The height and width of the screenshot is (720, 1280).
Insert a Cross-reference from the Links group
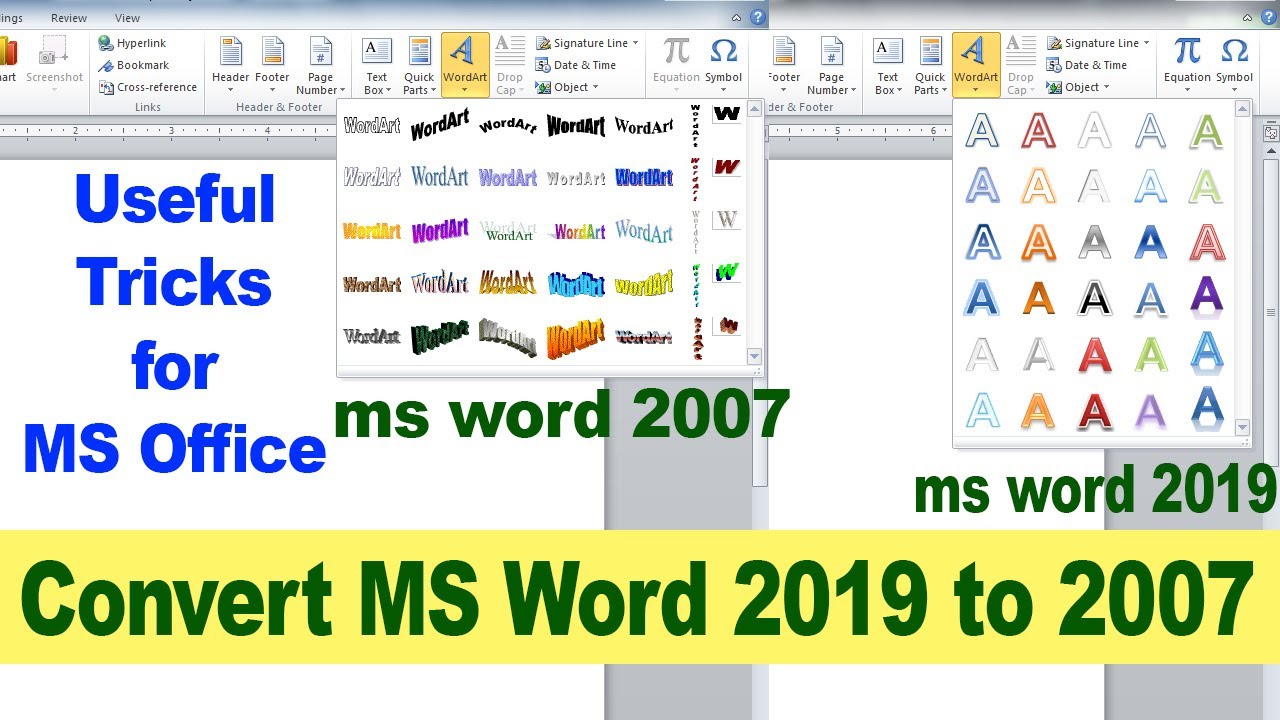pyautogui.click(x=148, y=87)
